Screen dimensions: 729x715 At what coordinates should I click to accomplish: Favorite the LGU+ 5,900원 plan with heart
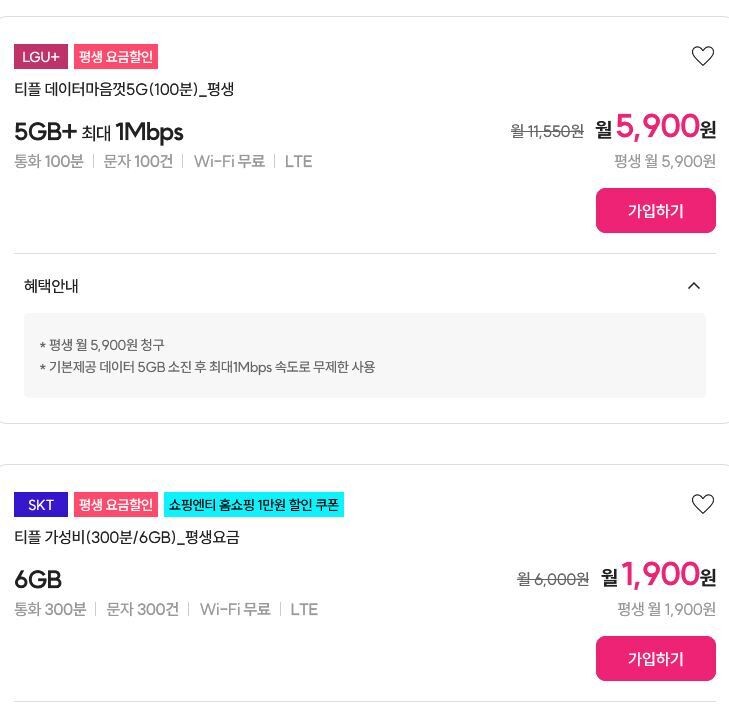click(703, 56)
